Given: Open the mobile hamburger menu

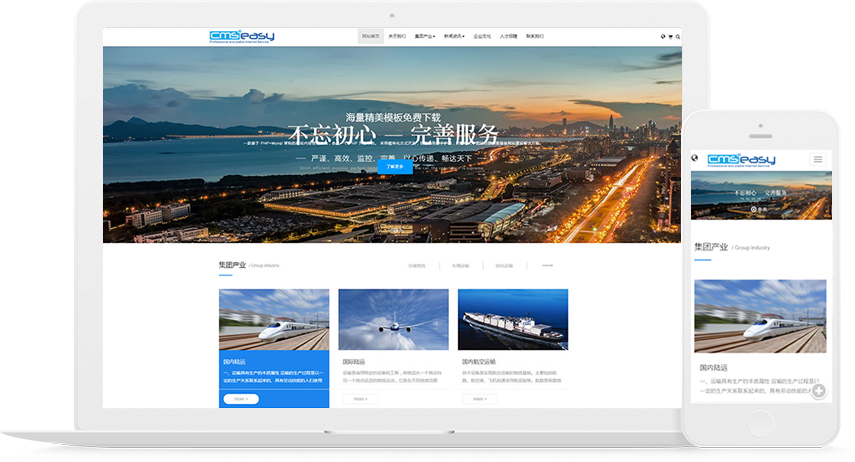Looking at the screenshot, I should 818,159.
